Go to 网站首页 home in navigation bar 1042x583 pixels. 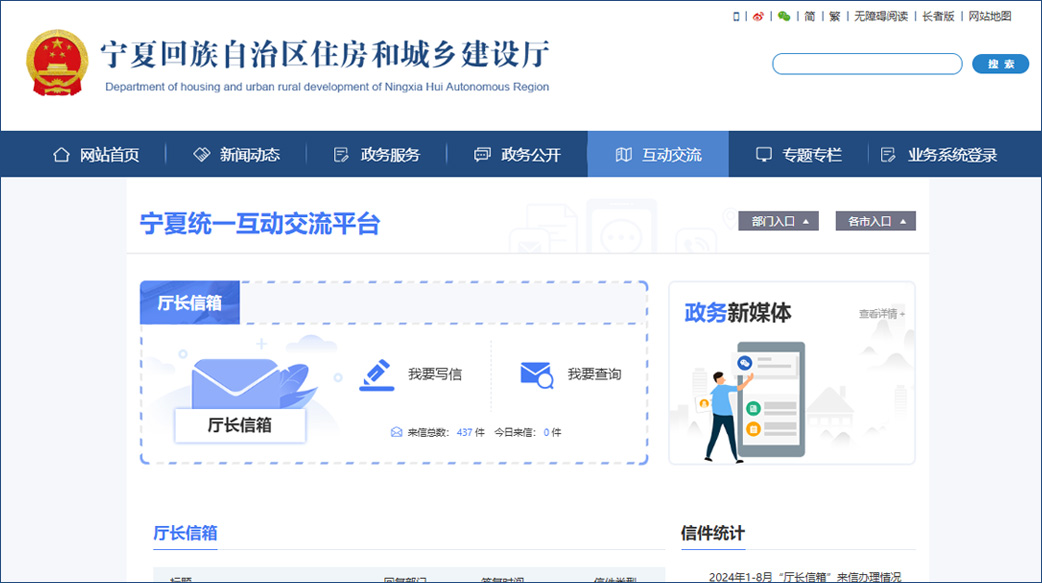pyautogui.click(x=96, y=155)
